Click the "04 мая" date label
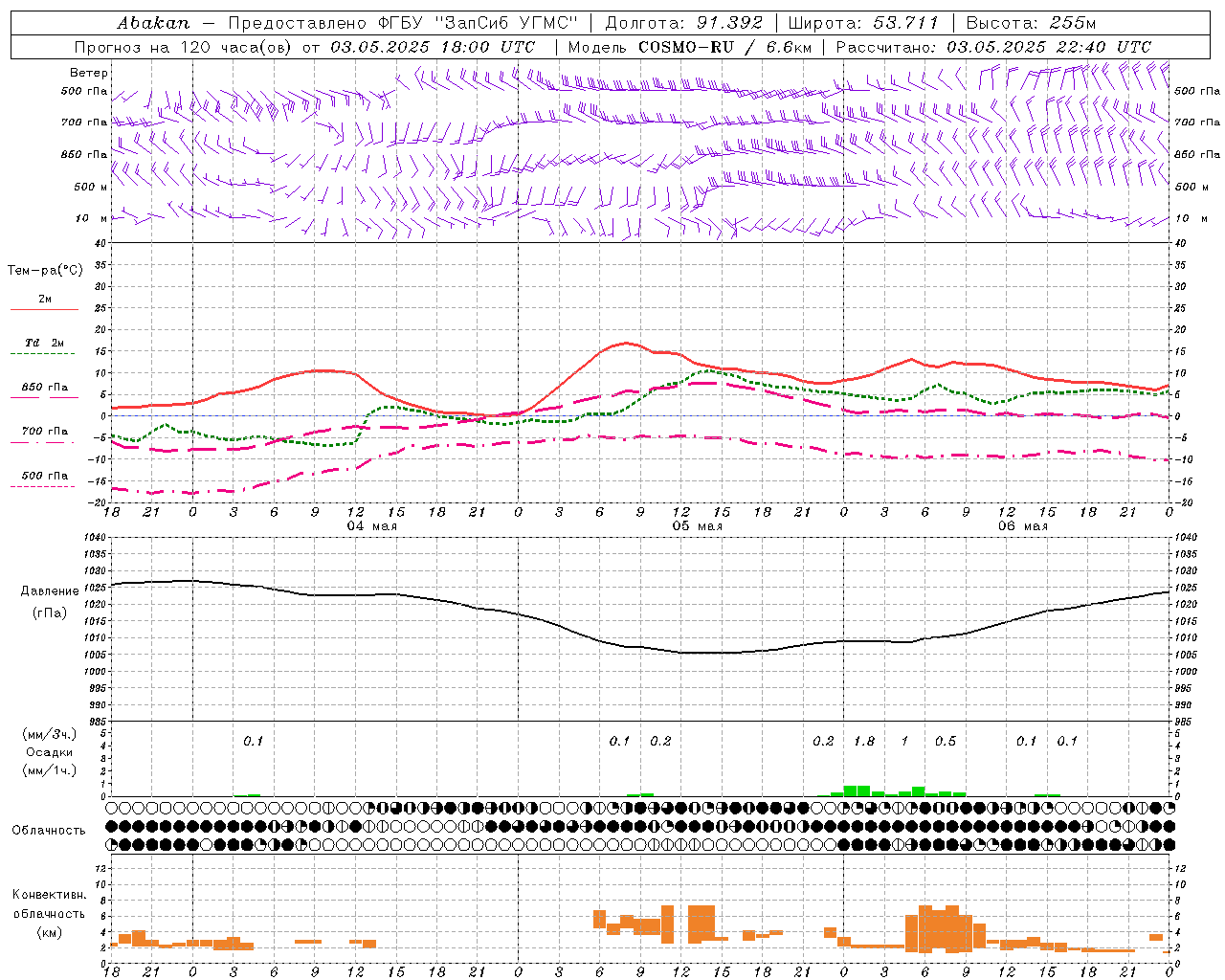The image size is (1225, 980). (371, 526)
